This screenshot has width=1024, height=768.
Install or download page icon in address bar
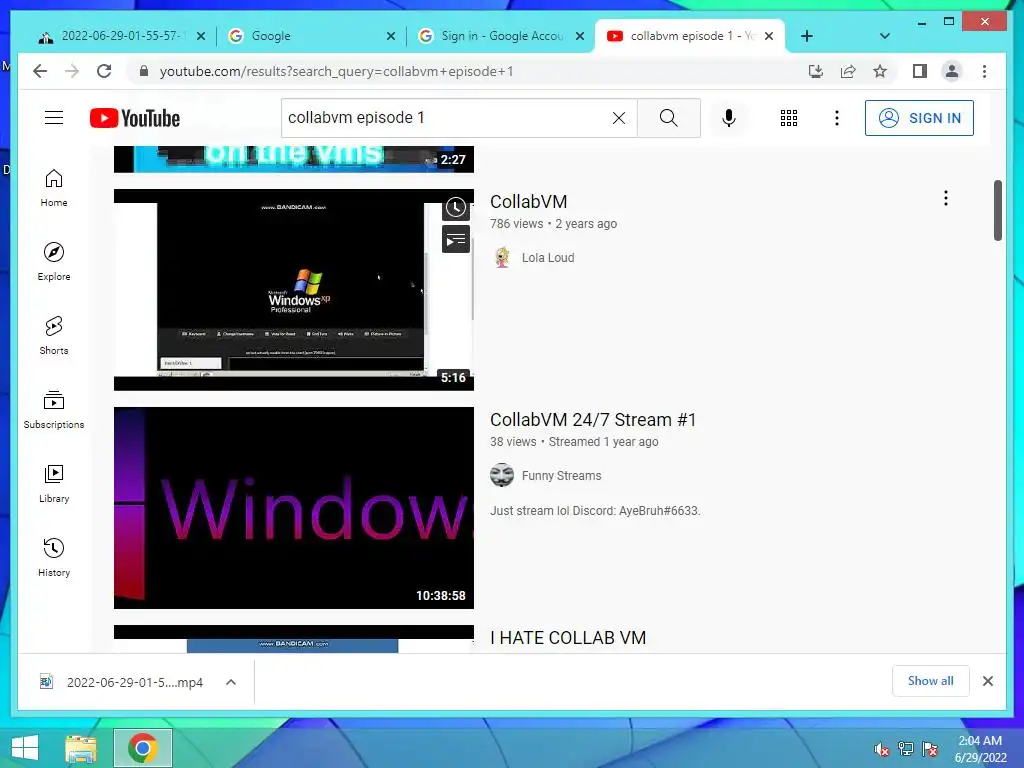pyautogui.click(x=816, y=71)
